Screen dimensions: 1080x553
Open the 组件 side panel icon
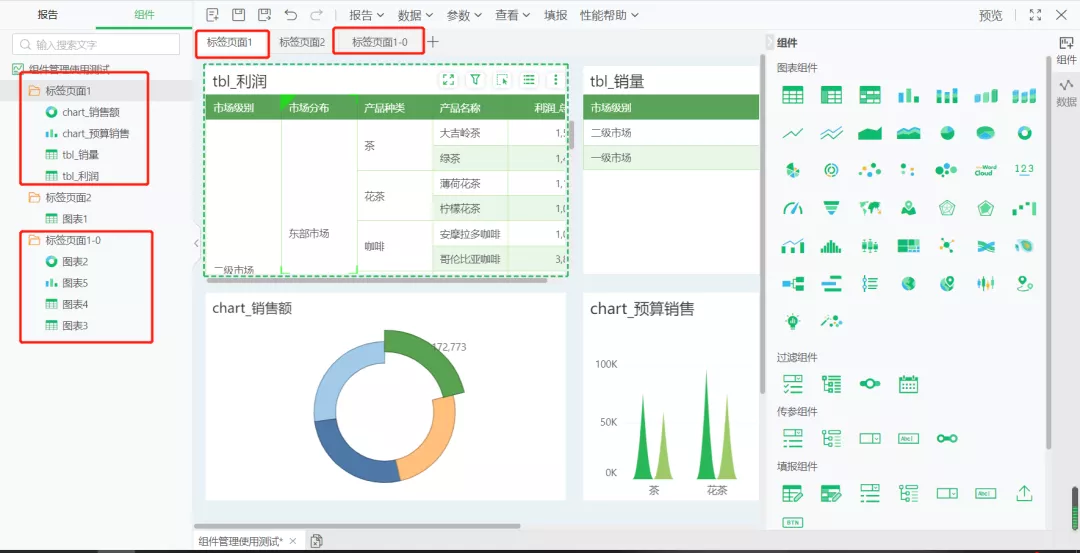point(1066,50)
